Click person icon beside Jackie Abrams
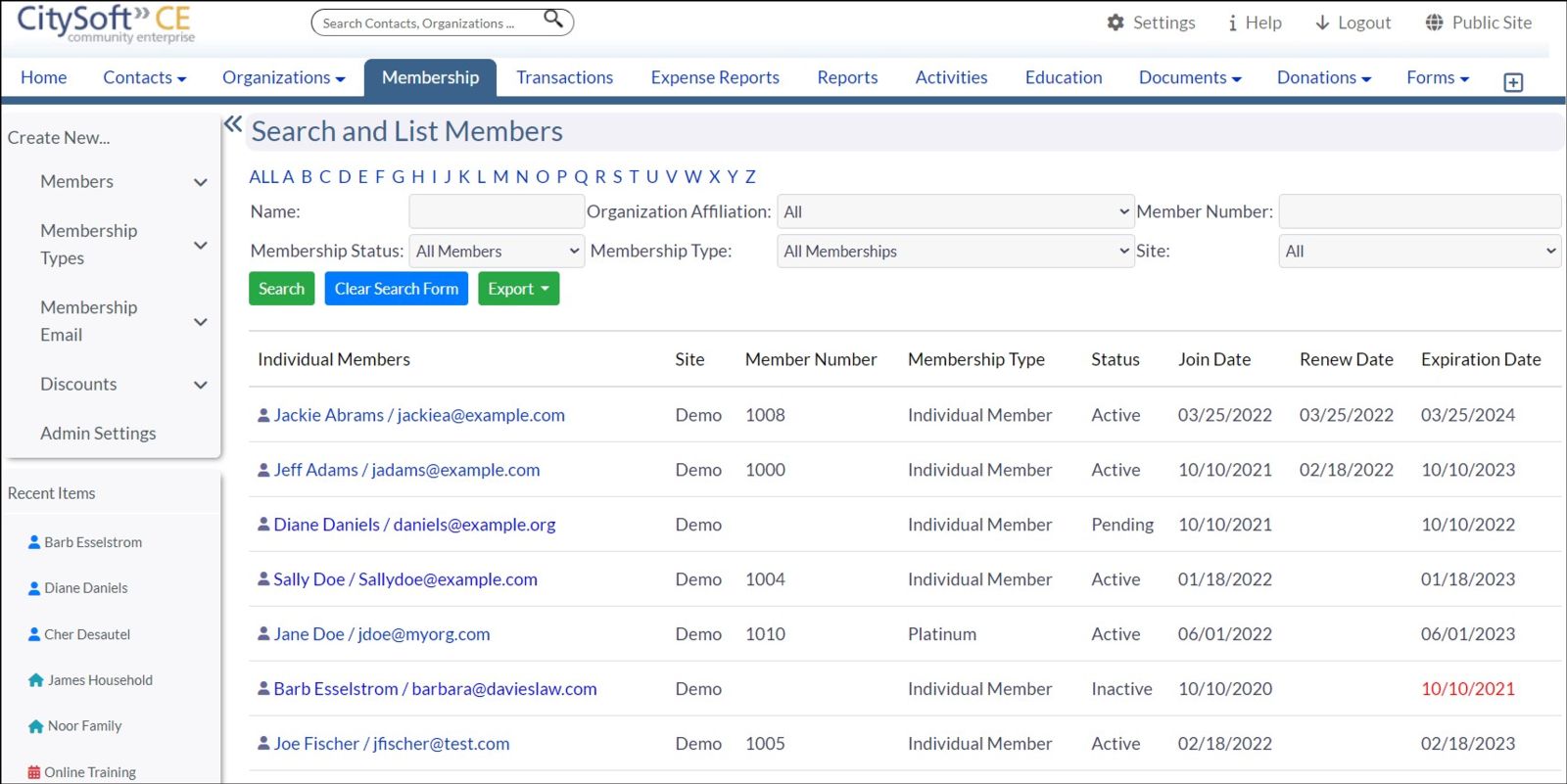1567x784 pixels. 263,415
